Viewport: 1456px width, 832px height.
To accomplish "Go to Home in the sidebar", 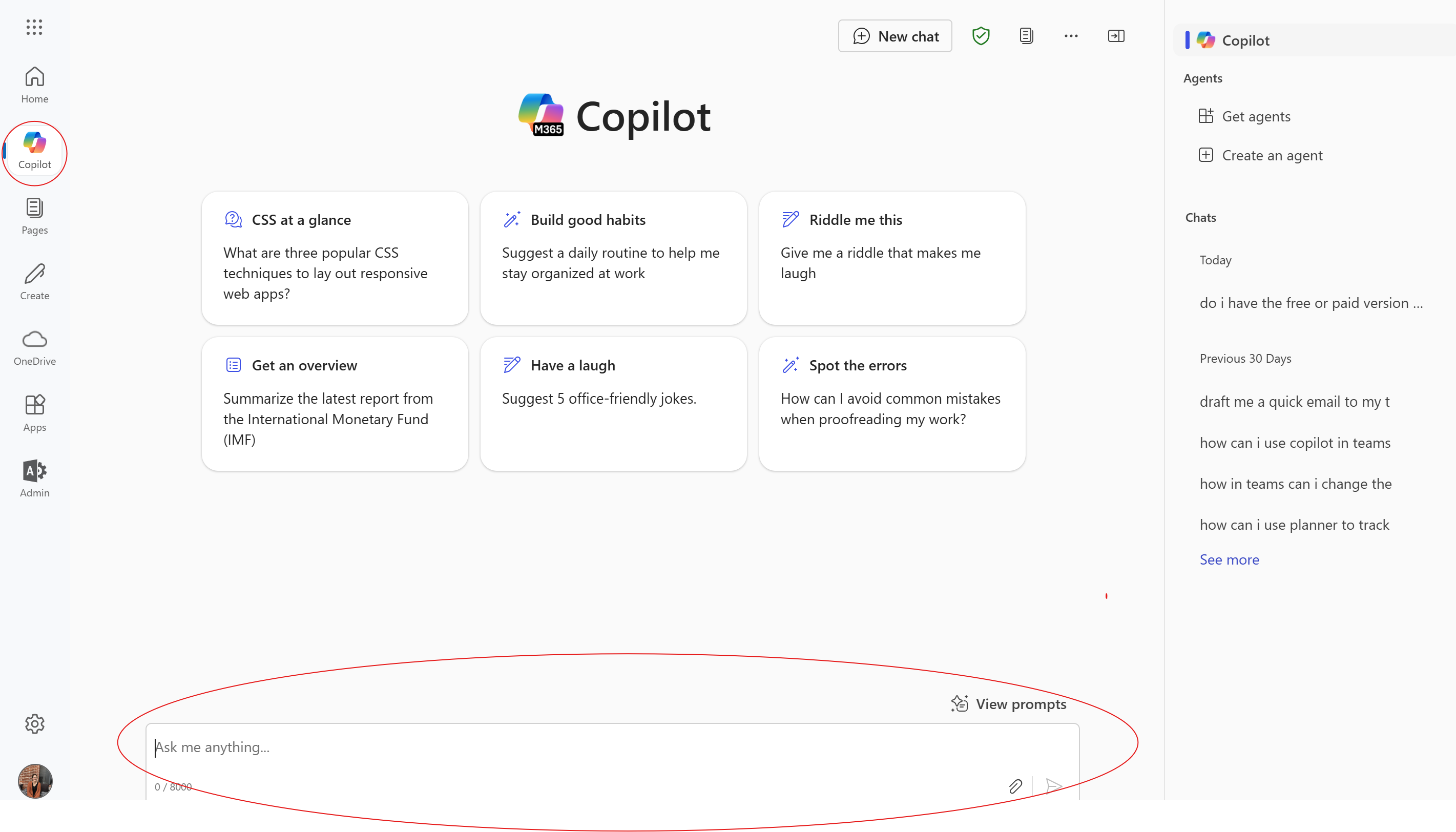I will coord(34,85).
